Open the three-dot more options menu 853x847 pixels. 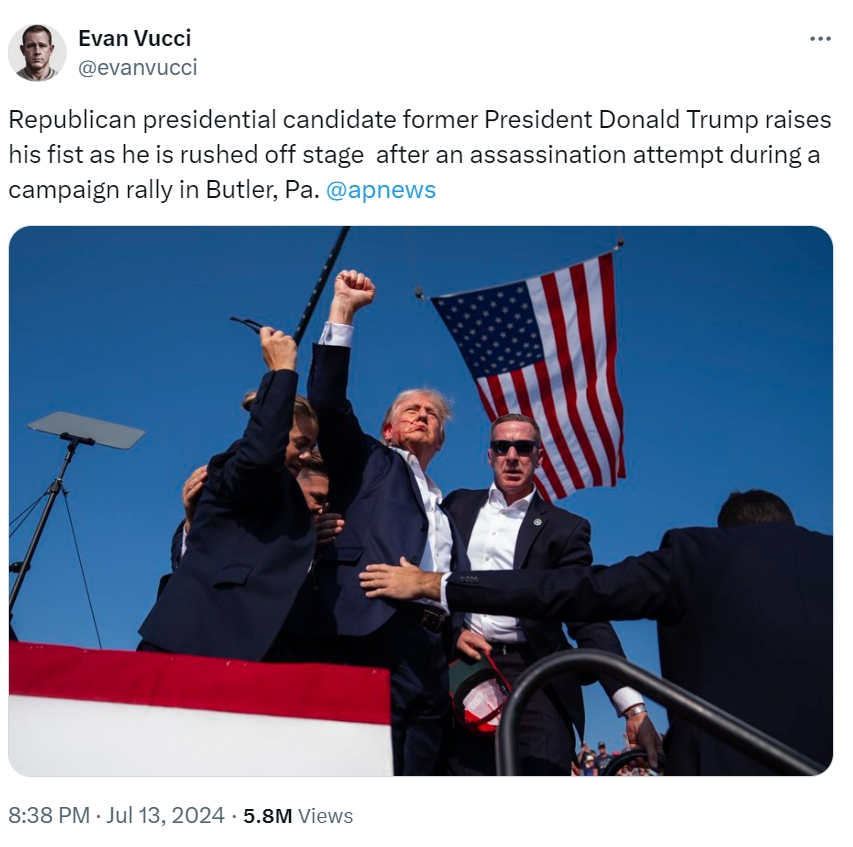(820, 39)
